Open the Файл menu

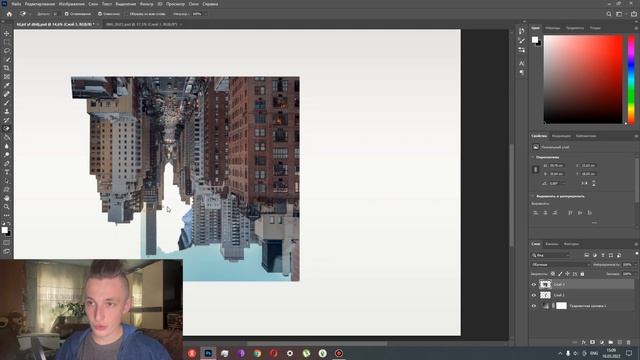[x=16, y=4]
